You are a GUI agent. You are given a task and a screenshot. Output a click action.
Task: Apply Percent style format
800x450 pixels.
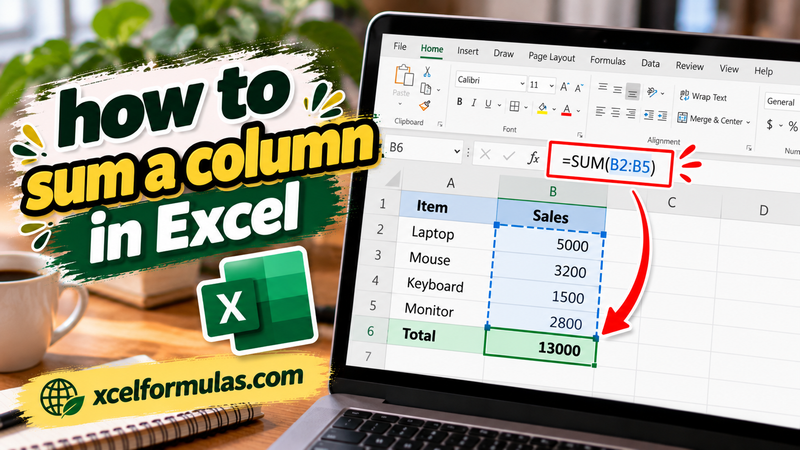[792, 126]
